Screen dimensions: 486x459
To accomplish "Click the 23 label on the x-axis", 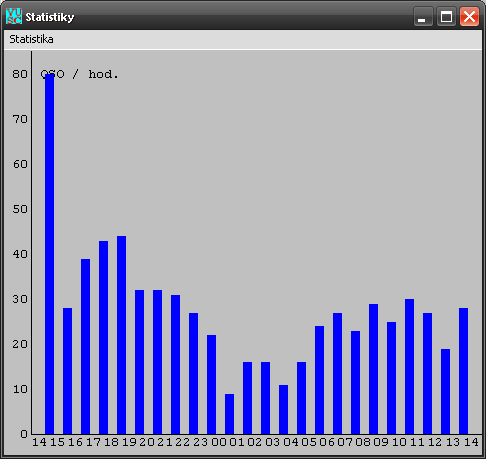I will coord(200,442).
